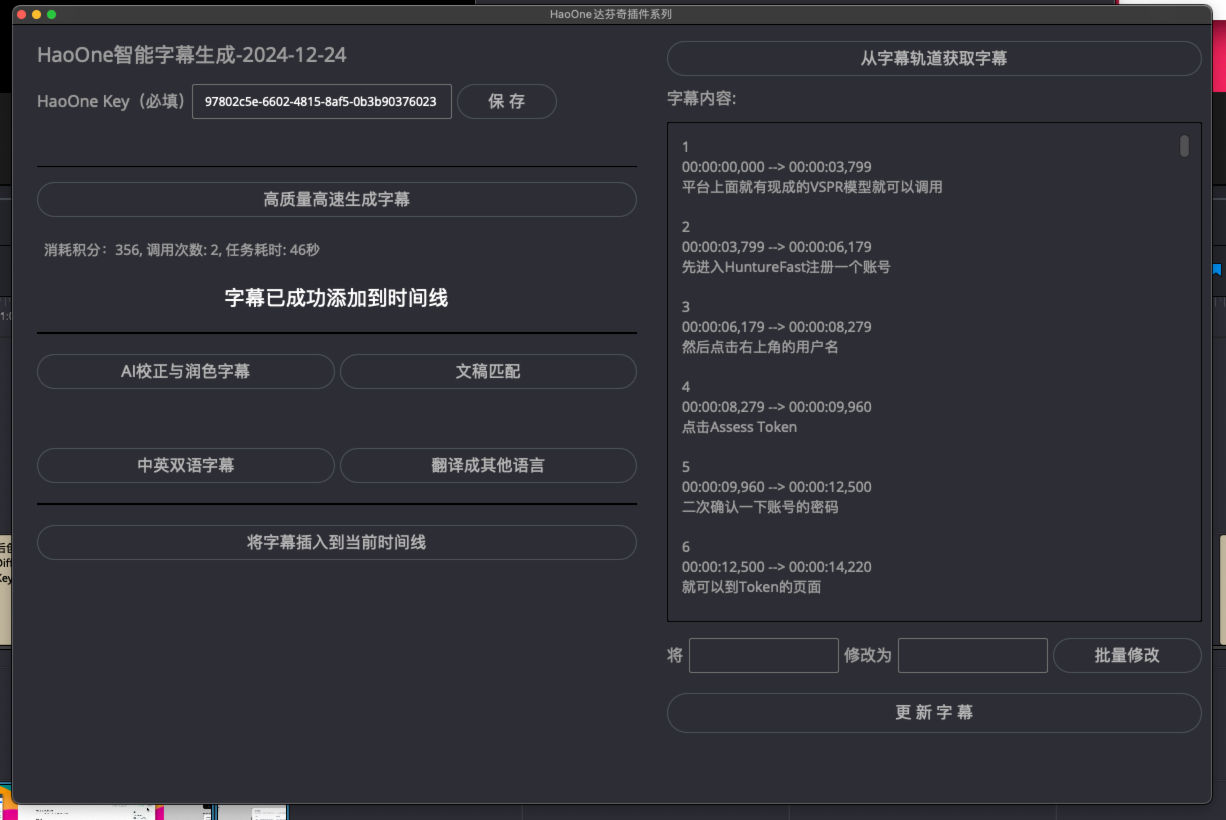Click subtitle line 二次确认一下账号的密码
This screenshot has width=1226, height=820.
coord(760,507)
